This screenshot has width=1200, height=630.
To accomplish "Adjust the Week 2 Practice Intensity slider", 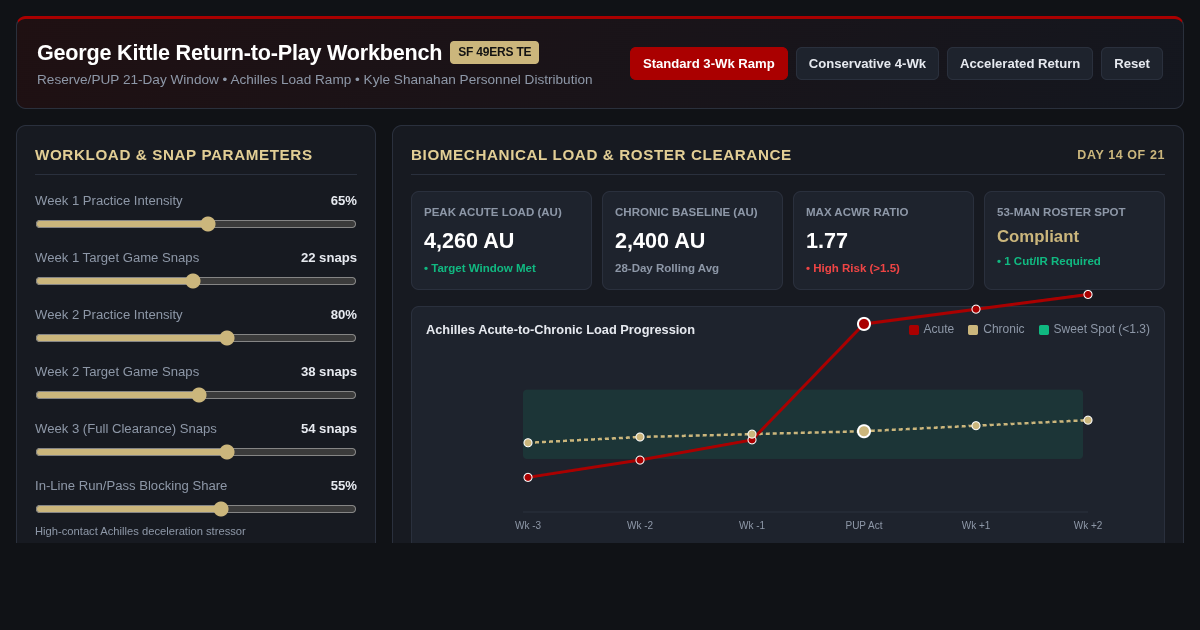I will (x=196, y=338).
